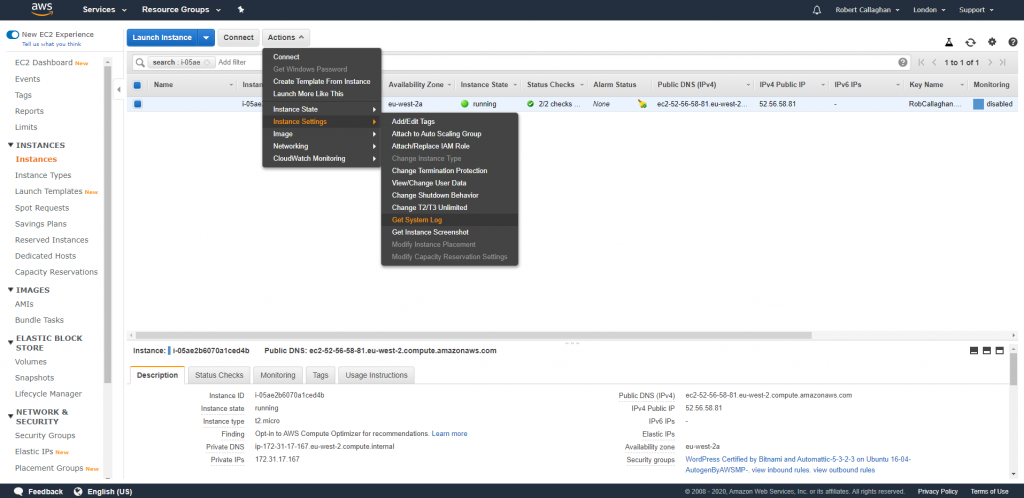Choose Get Instance Screenshot menu item

449,232
